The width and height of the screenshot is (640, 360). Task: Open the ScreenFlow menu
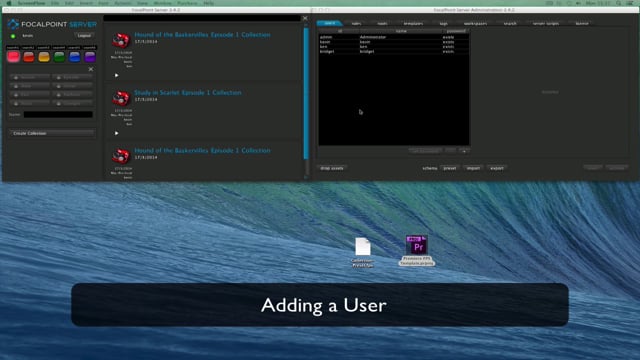[31, 3]
